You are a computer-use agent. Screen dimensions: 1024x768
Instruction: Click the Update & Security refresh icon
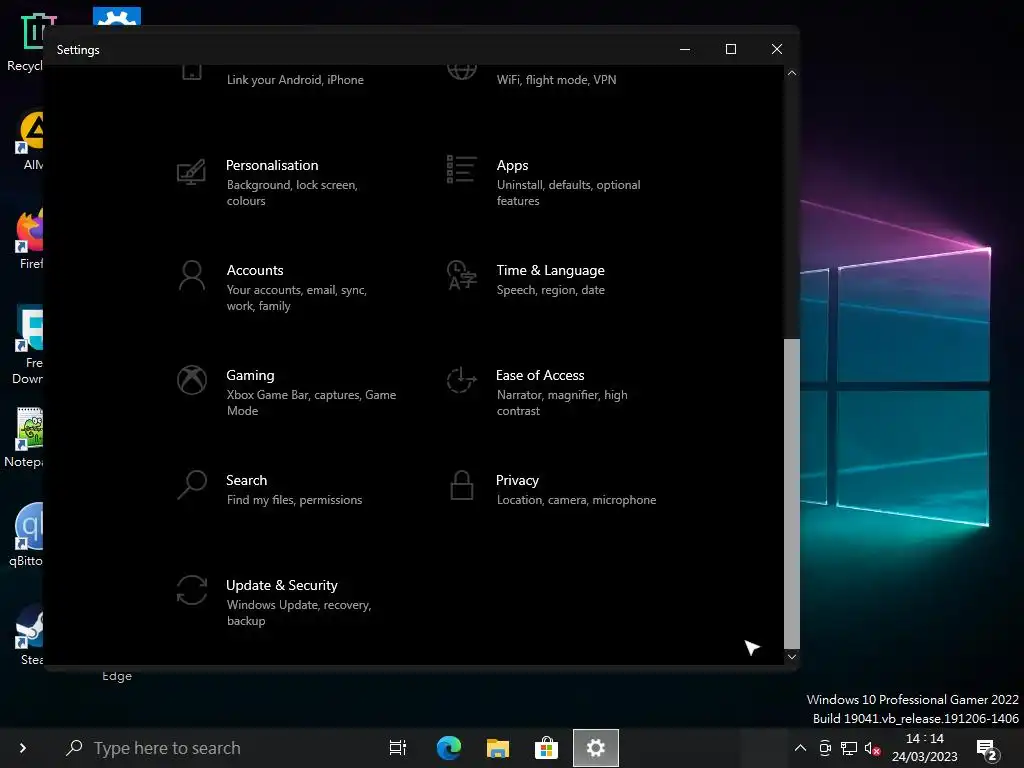point(192,590)
